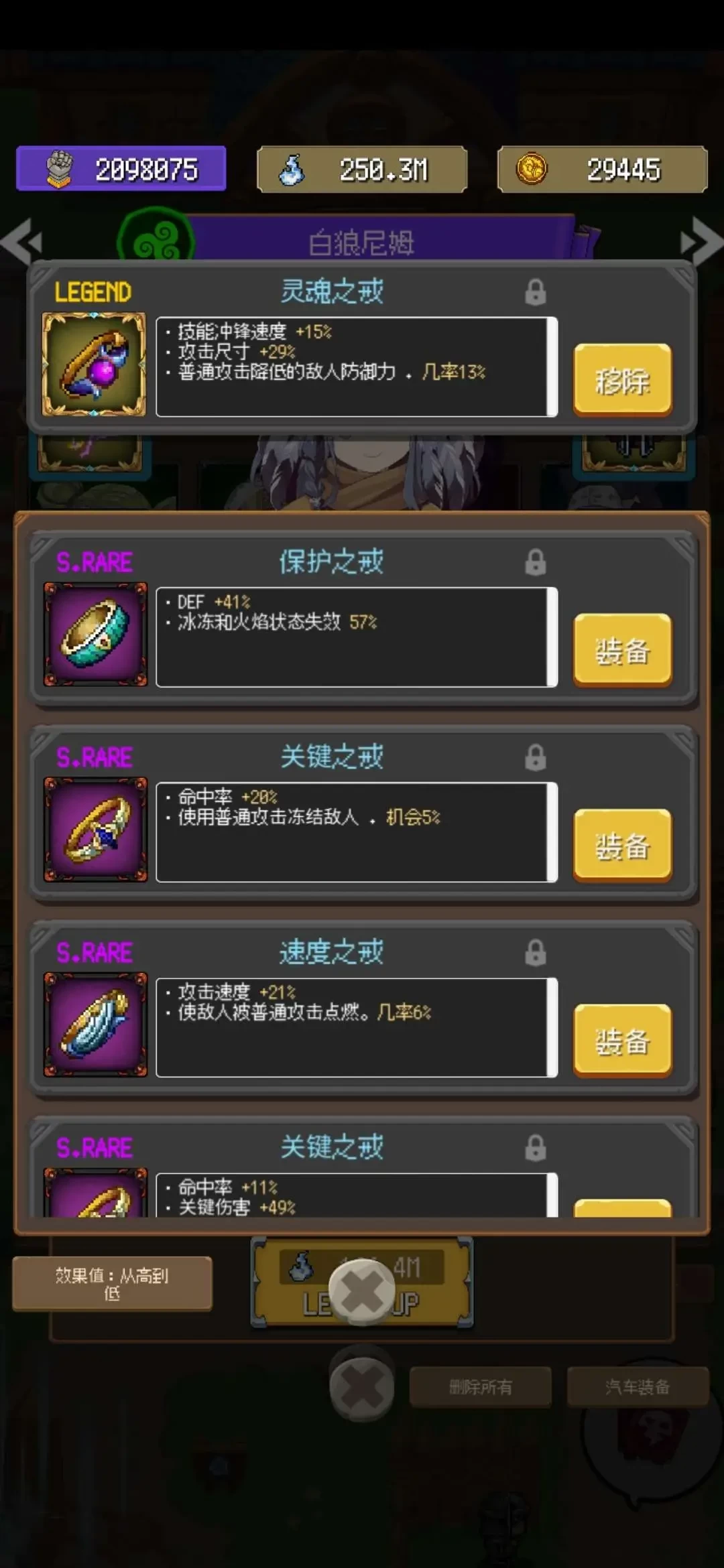Close the ring list with X button
This screenshot has width=724, height=1568.
362,1291
